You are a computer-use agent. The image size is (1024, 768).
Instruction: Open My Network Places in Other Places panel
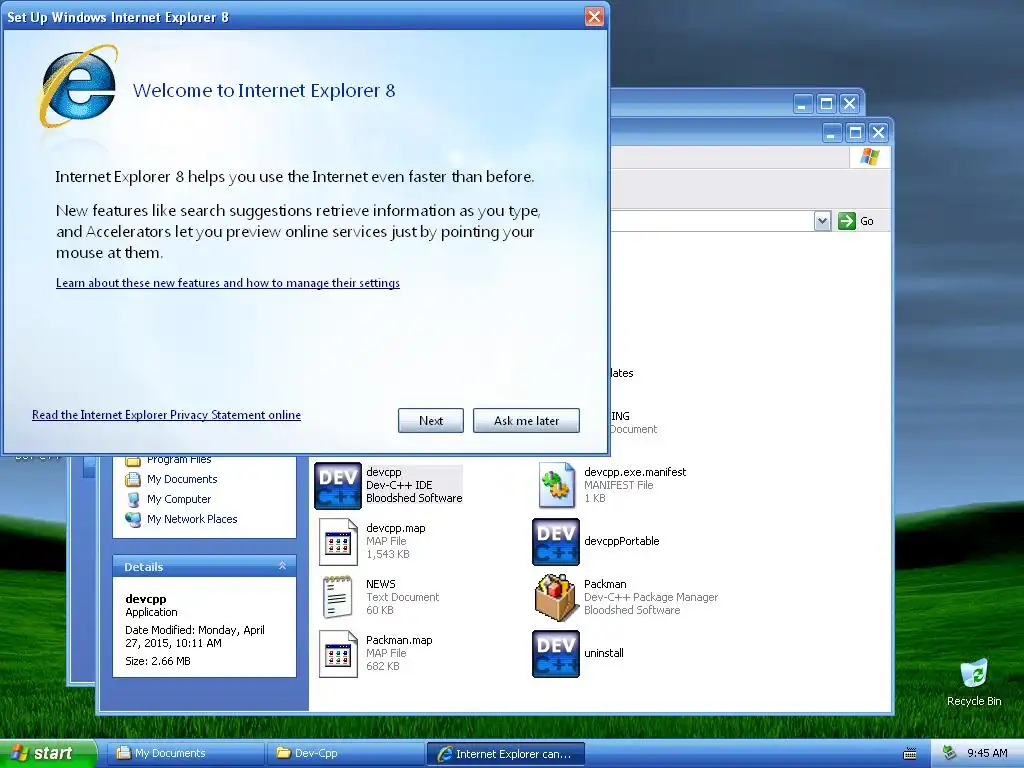coord(181,519)
